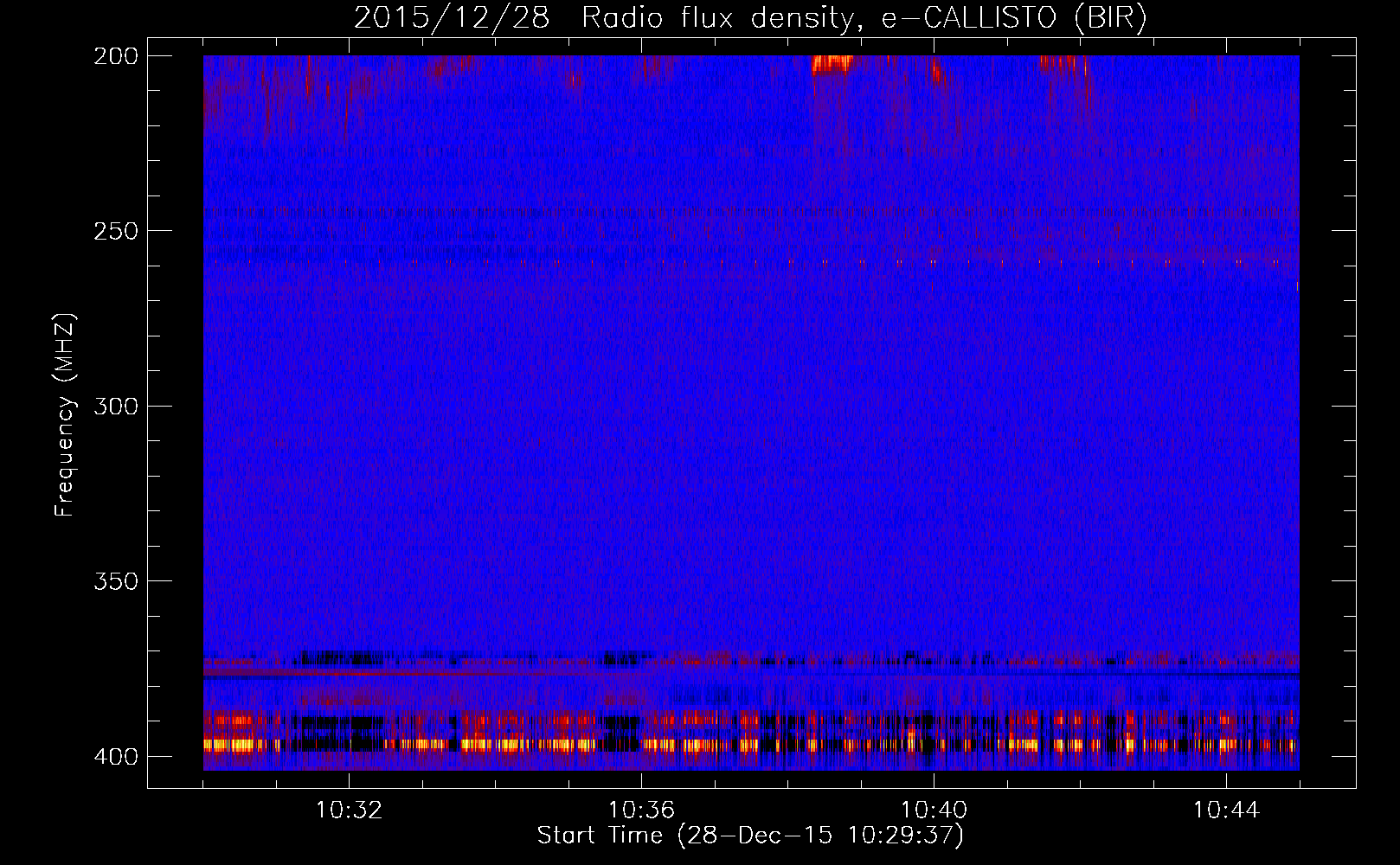Click the 10:36 time tick label

[x=641, y=811]
